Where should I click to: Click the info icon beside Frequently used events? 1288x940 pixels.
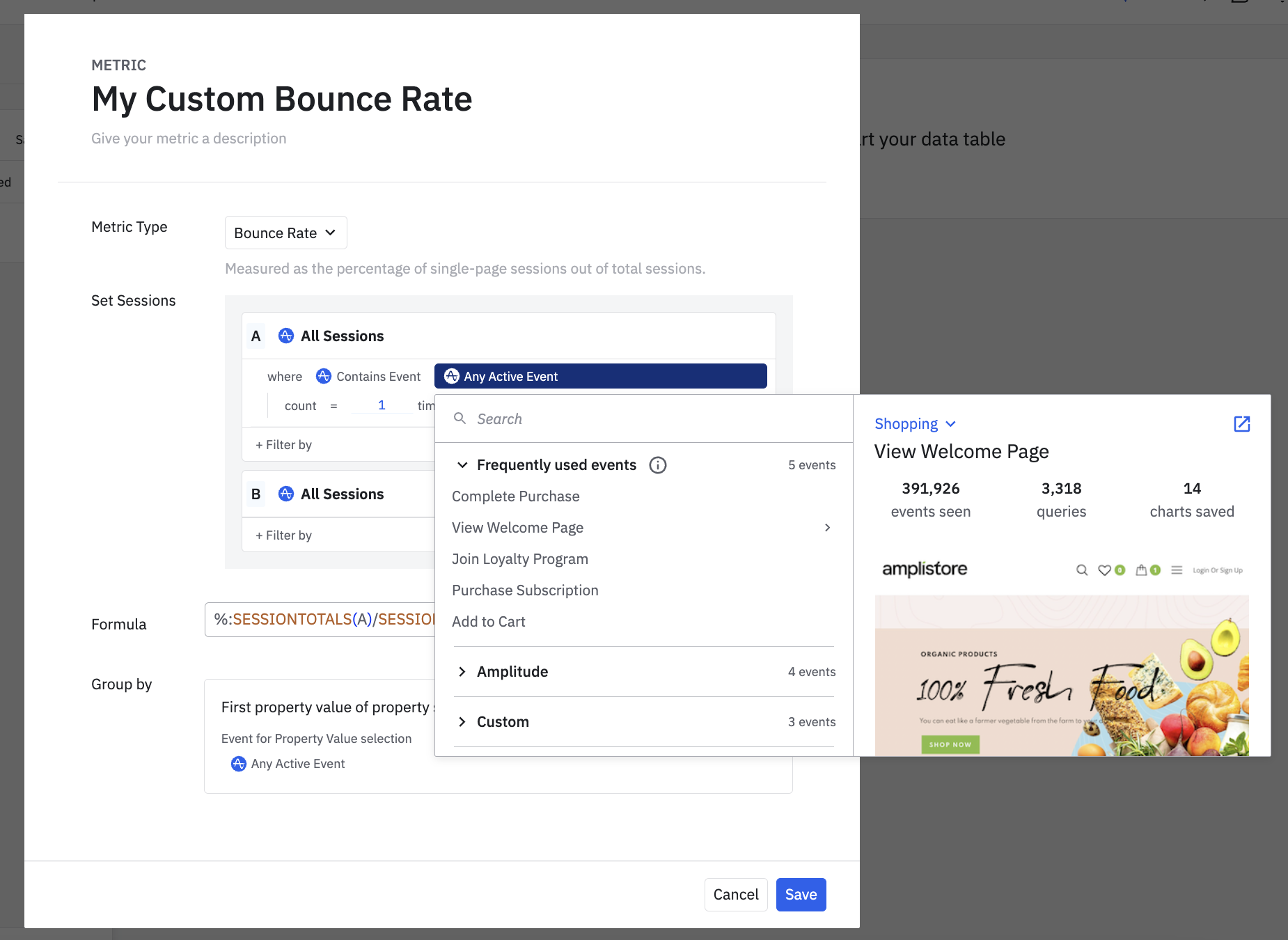click(x=658, y=465)
